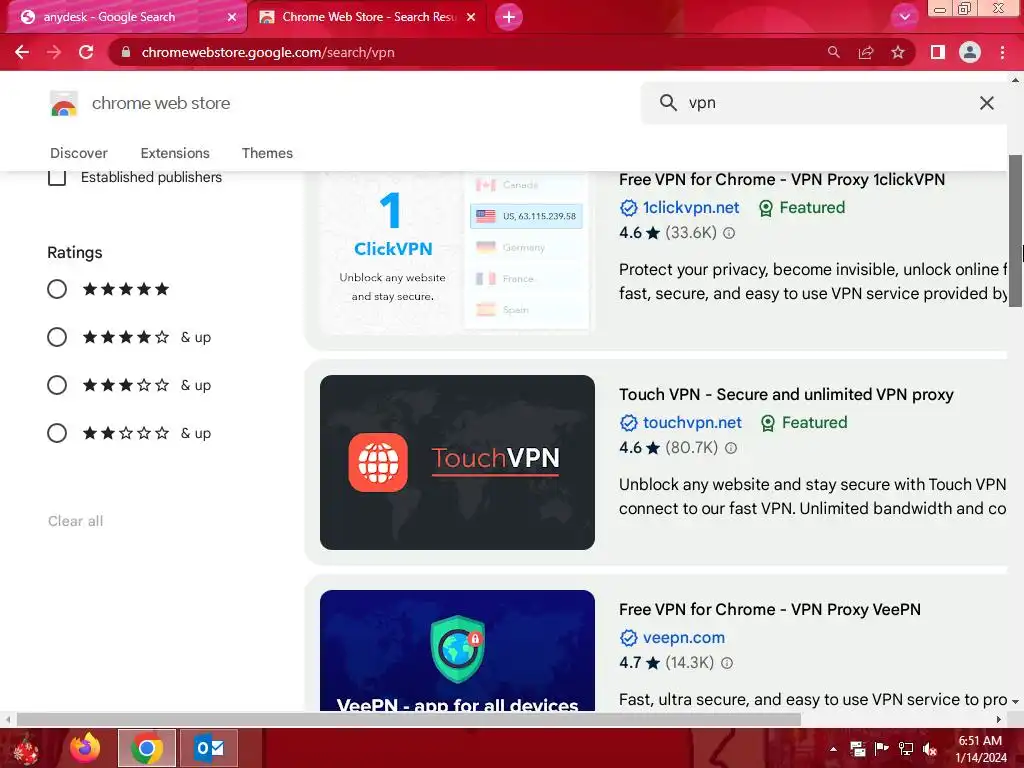
Task: Click the horizontal scrollbar thumb
Action: click(x=409, y=719)
